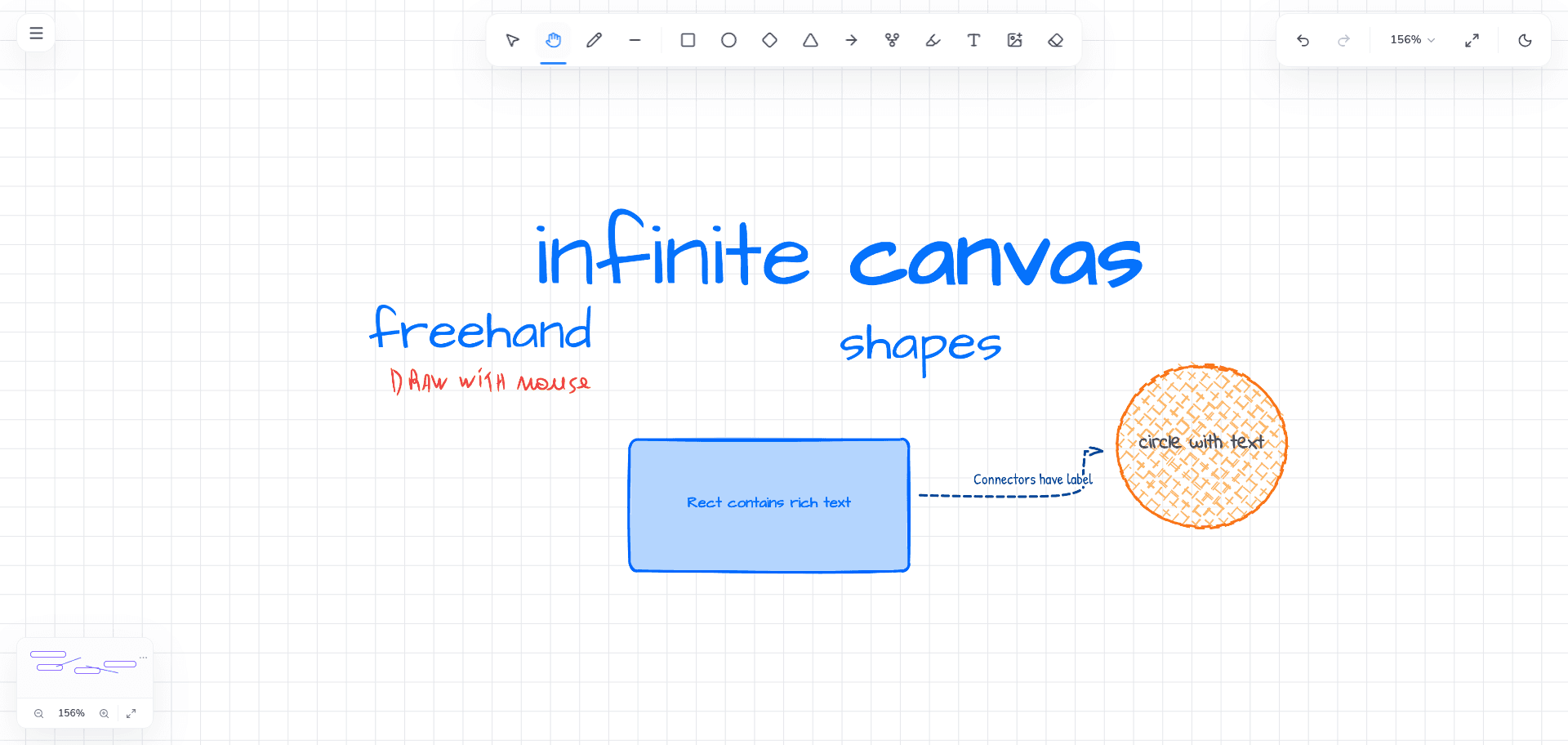
Task: Select the straight line tool
Action: click(635, 40)
